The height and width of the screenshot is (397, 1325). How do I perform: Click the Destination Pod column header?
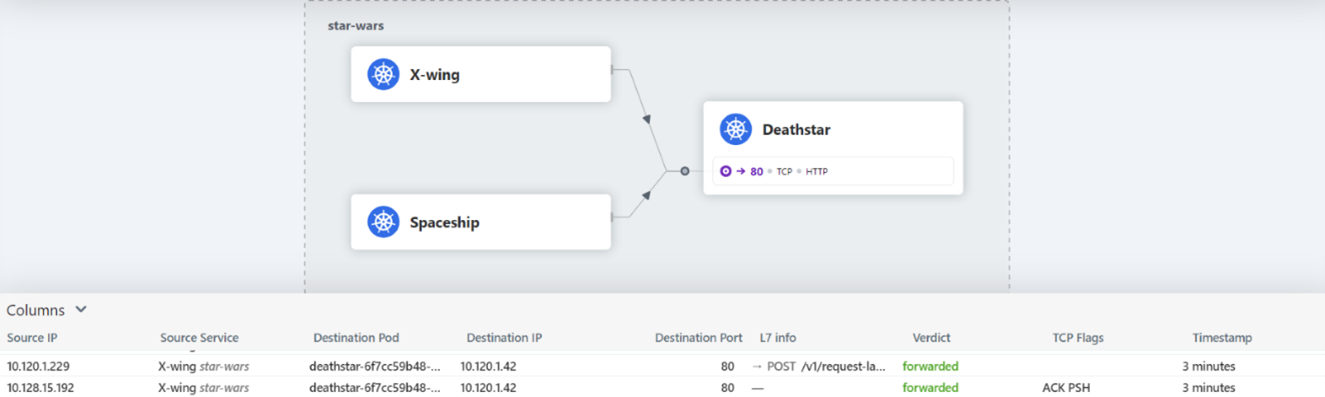coord(356,338)
